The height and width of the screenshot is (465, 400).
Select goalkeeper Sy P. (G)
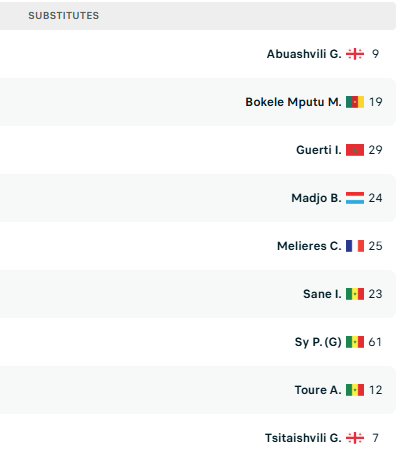pos(318,342)
